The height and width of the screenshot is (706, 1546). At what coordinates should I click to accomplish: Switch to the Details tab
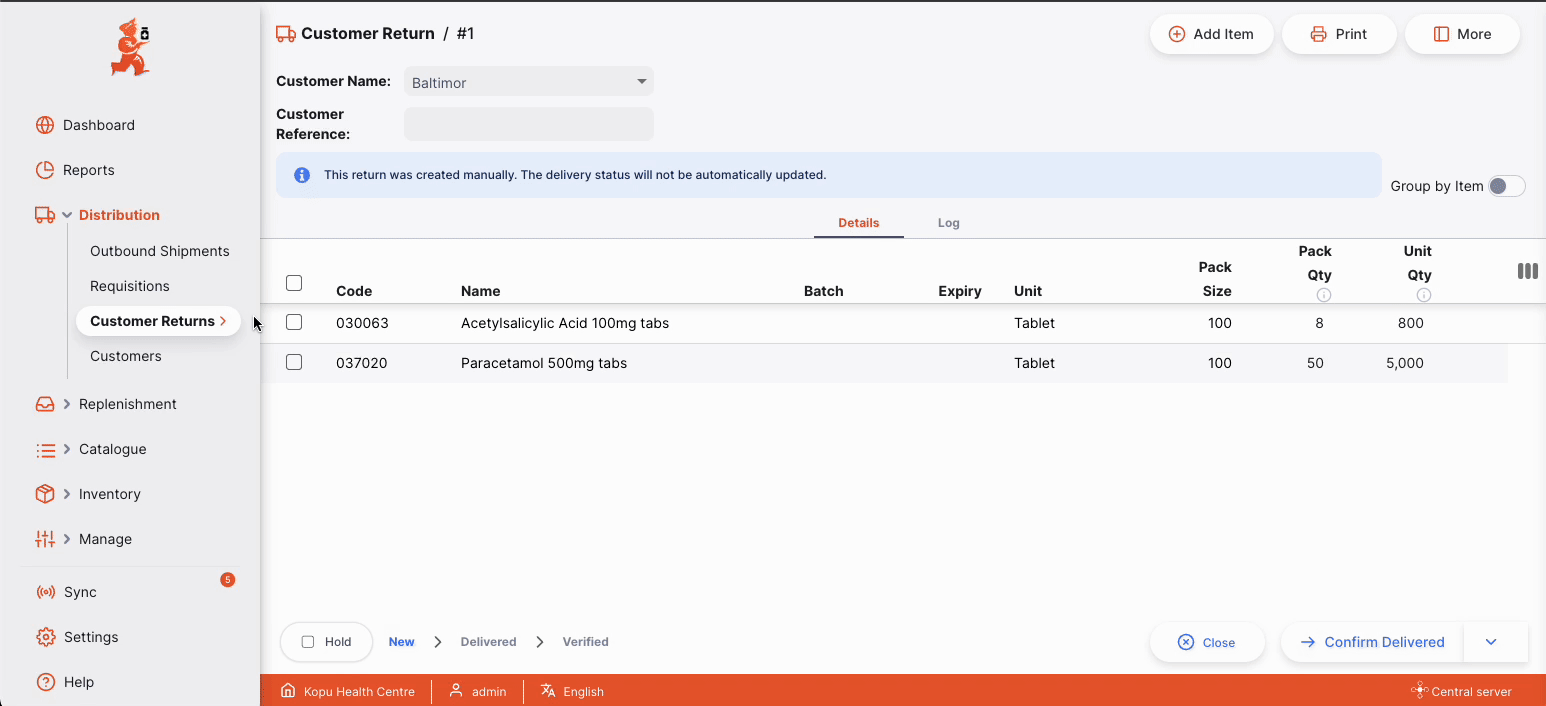tap(859, 223)
